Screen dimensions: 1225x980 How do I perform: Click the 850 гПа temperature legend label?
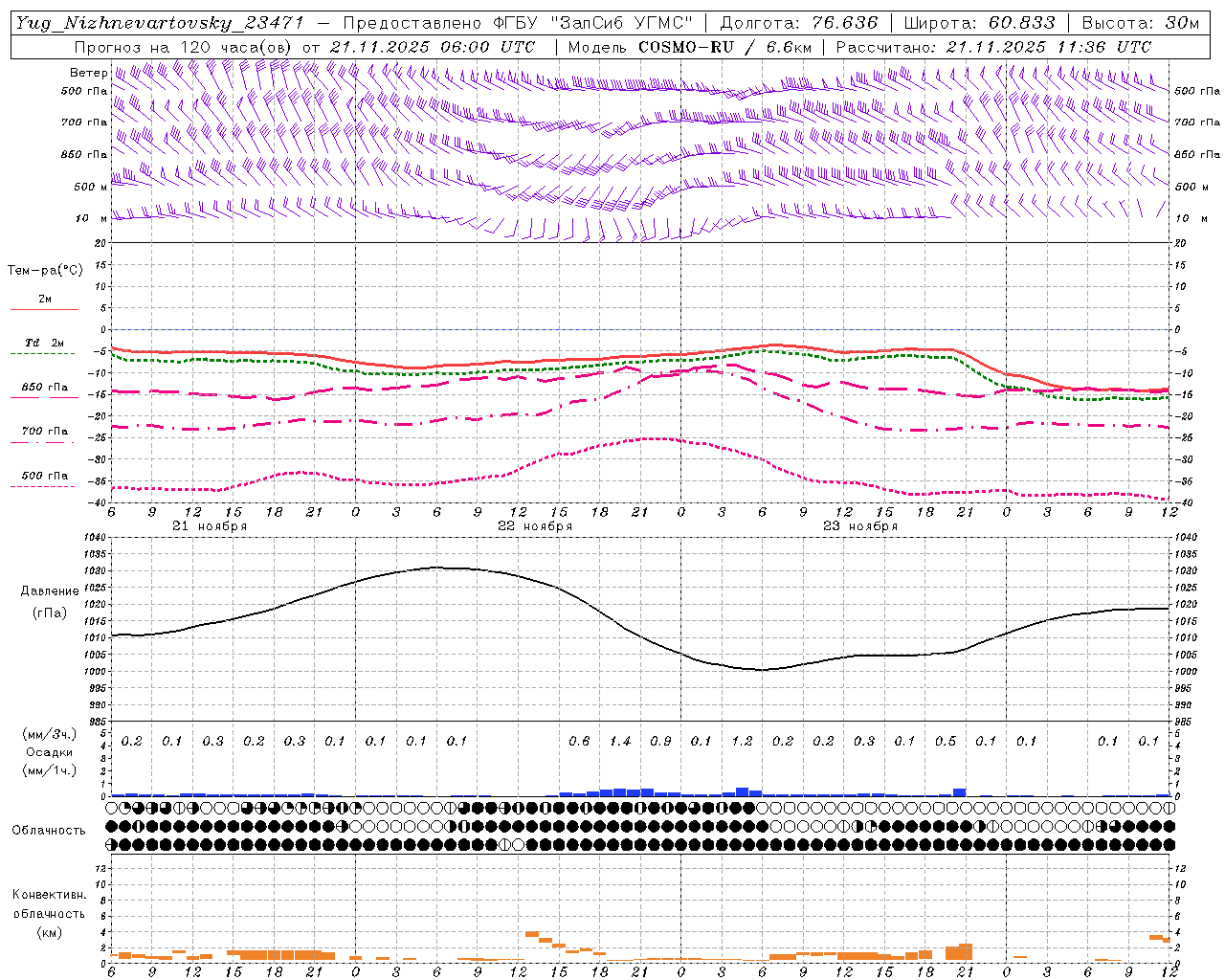(x=45, y=388)
